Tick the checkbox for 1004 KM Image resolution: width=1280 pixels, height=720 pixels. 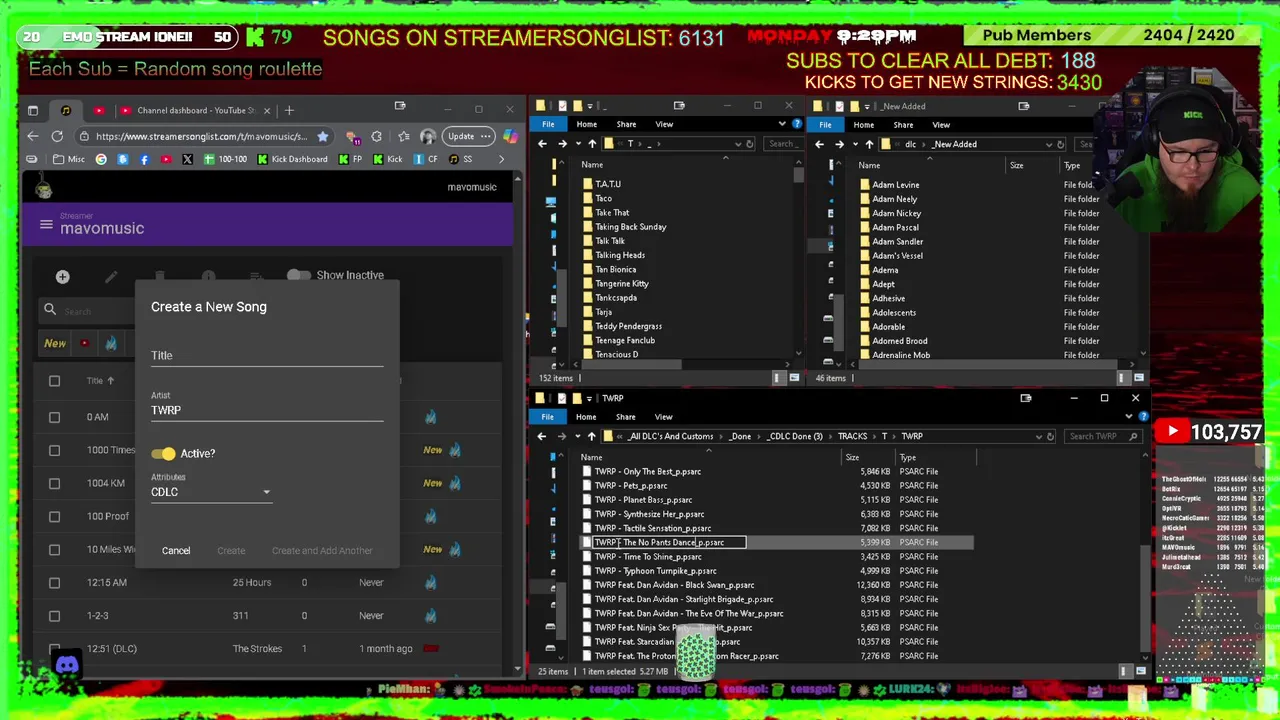point(54,483)
